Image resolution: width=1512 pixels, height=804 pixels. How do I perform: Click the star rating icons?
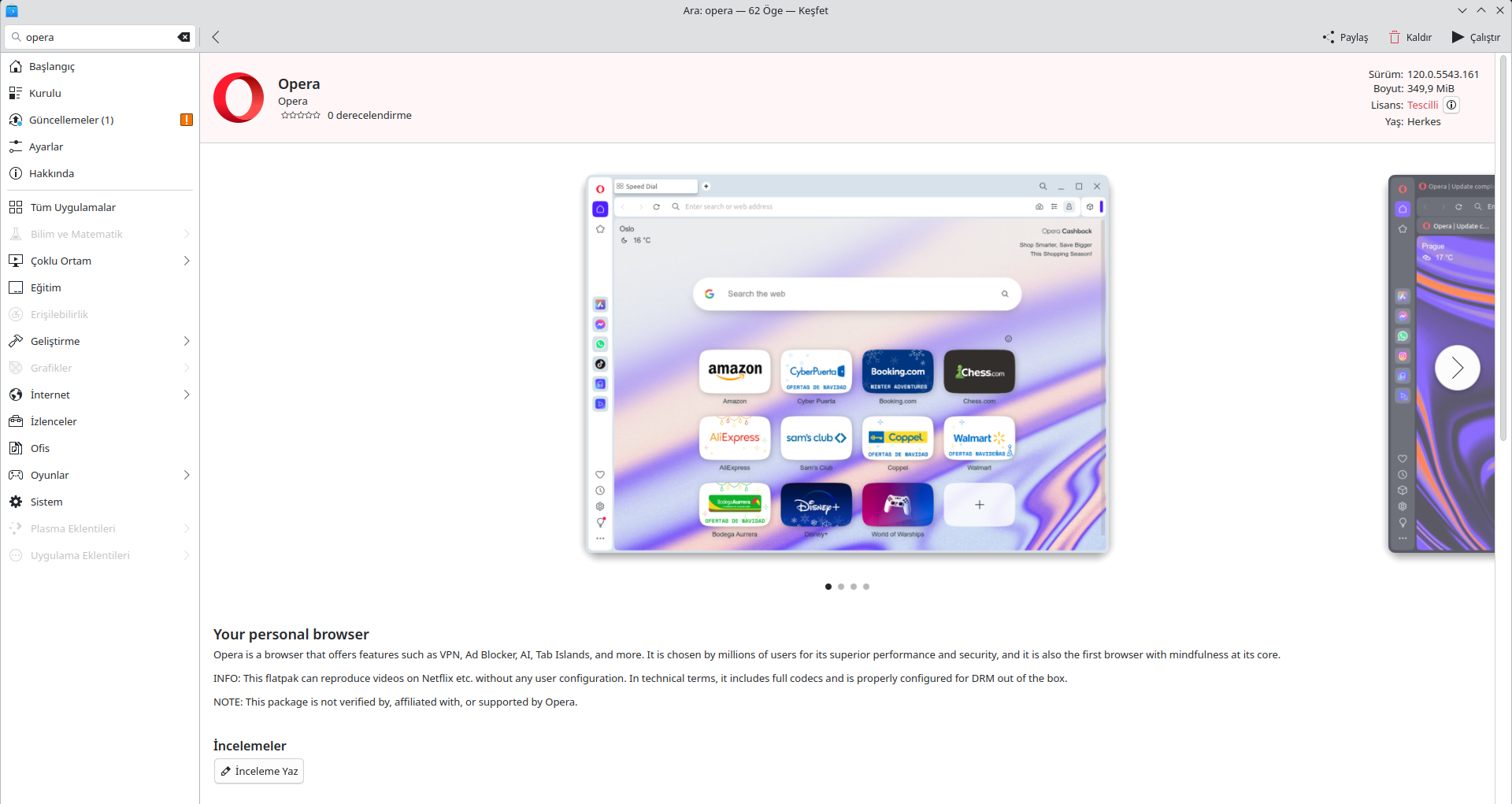(x=301, y=116)
